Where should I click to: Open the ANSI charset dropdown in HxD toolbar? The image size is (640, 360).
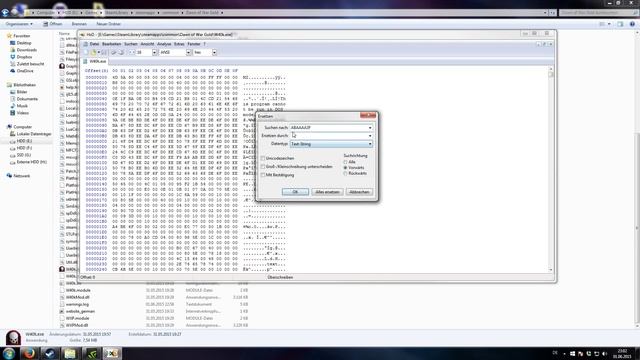click(x=188, y=52)
